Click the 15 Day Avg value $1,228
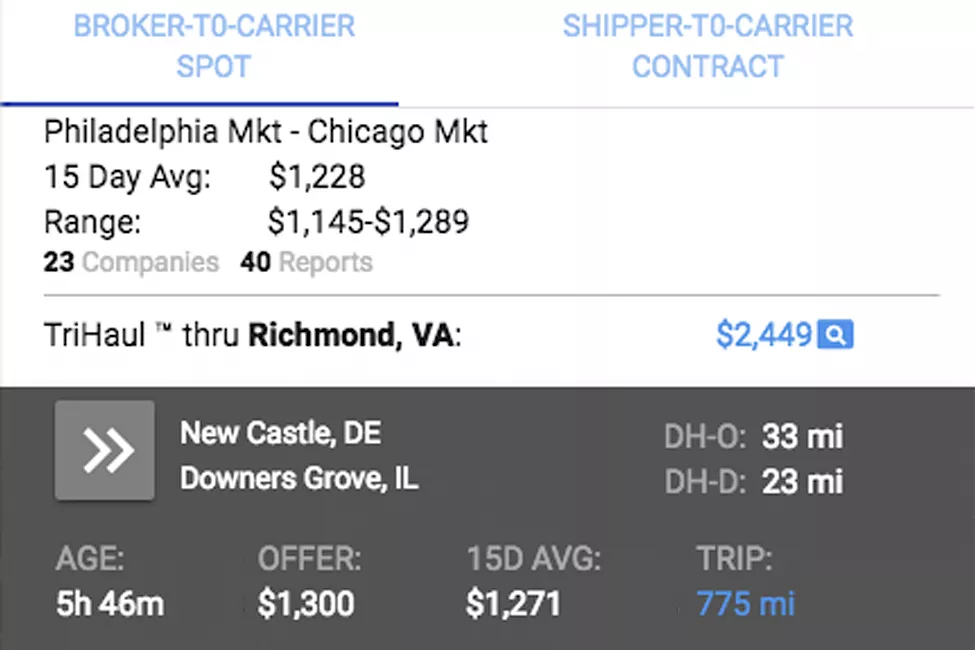This screenshot has width=975, height=650. tap(317, 177)
